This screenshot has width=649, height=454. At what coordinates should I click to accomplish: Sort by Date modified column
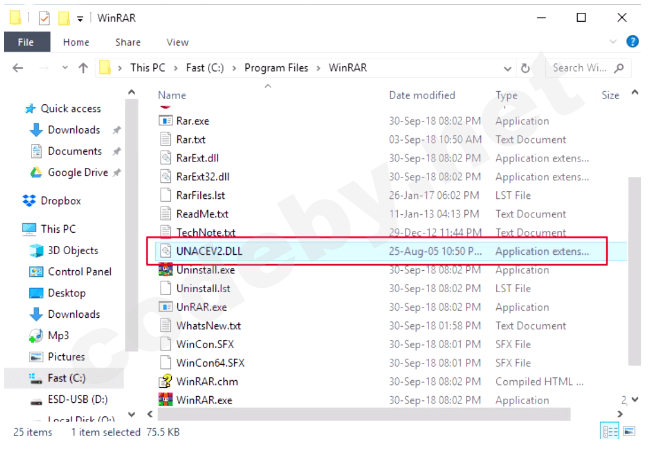click(422, 96)
